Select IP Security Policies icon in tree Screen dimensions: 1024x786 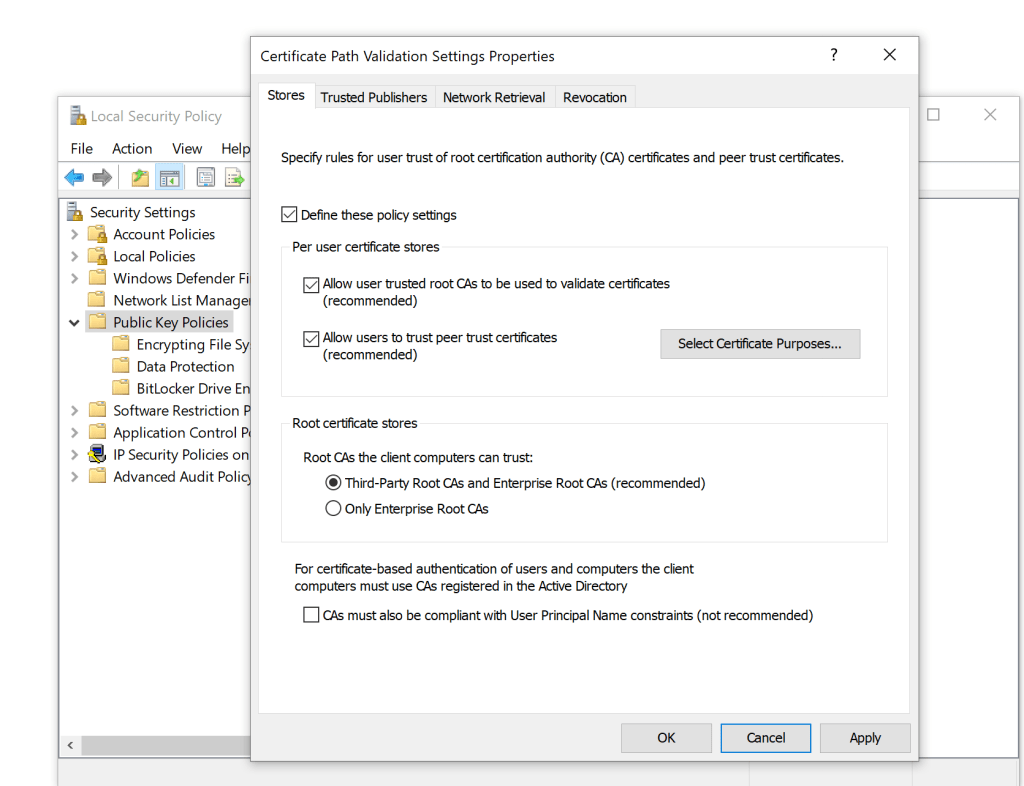(x=97, y=454)
